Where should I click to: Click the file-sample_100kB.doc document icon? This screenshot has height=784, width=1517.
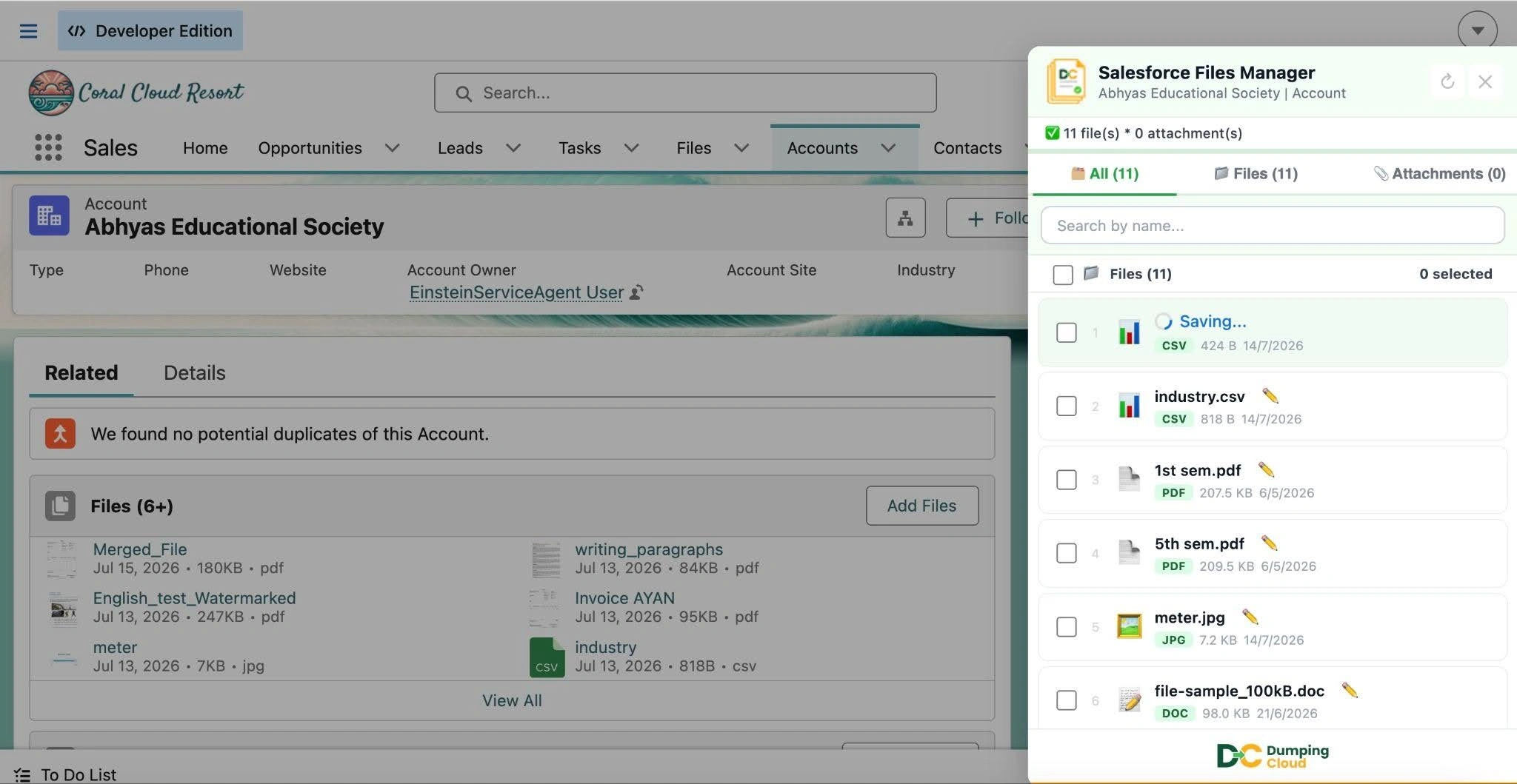pos(1129,700)
